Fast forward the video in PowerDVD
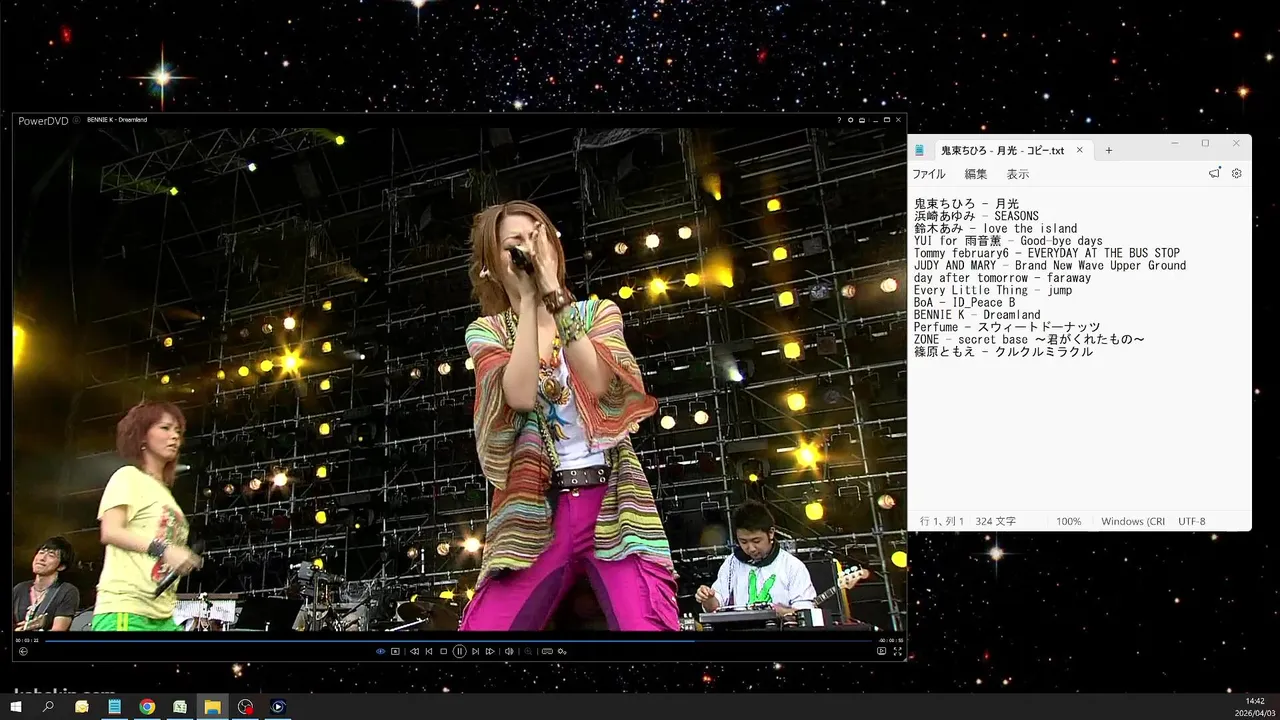This screenshot has height=720, width=1280. pos(490,651)
